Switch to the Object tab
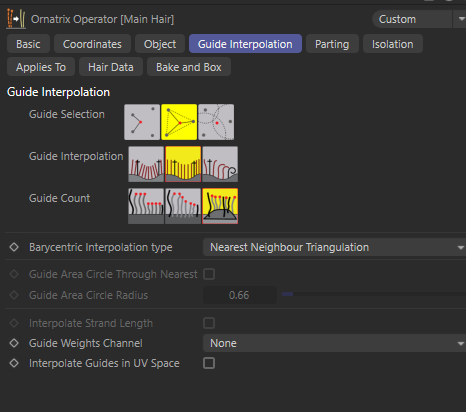This screenshot has width=466, height=412. tap(160, 44)
